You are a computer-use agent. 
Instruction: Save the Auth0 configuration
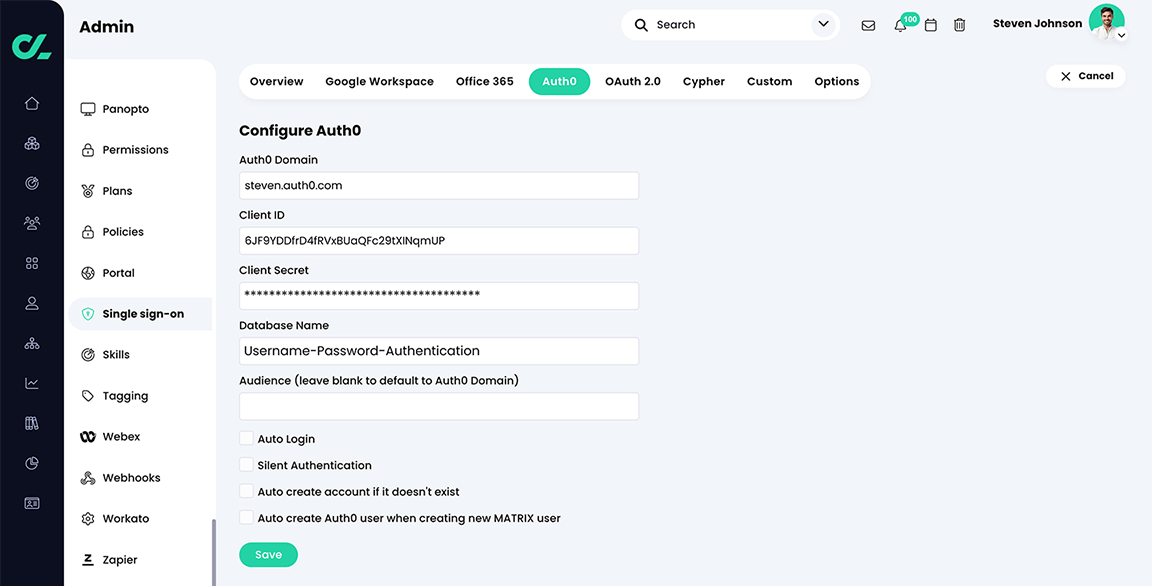[268, 554]
